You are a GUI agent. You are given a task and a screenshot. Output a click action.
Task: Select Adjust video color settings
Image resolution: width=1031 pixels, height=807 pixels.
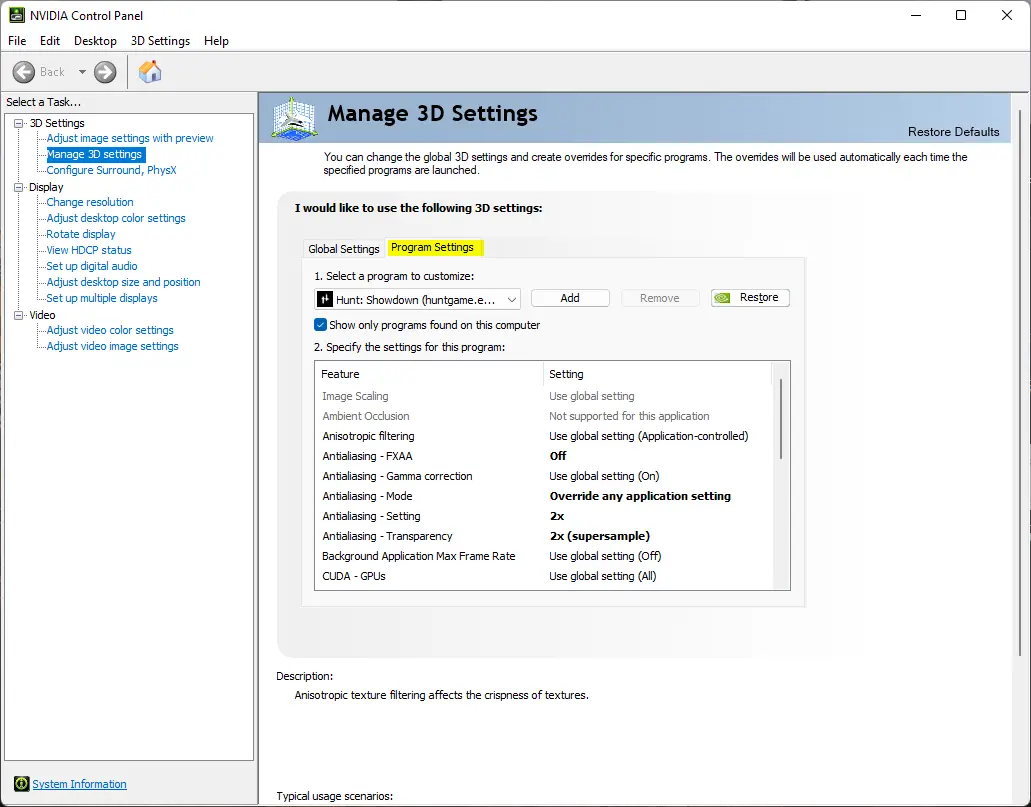(x=110, y=330)
